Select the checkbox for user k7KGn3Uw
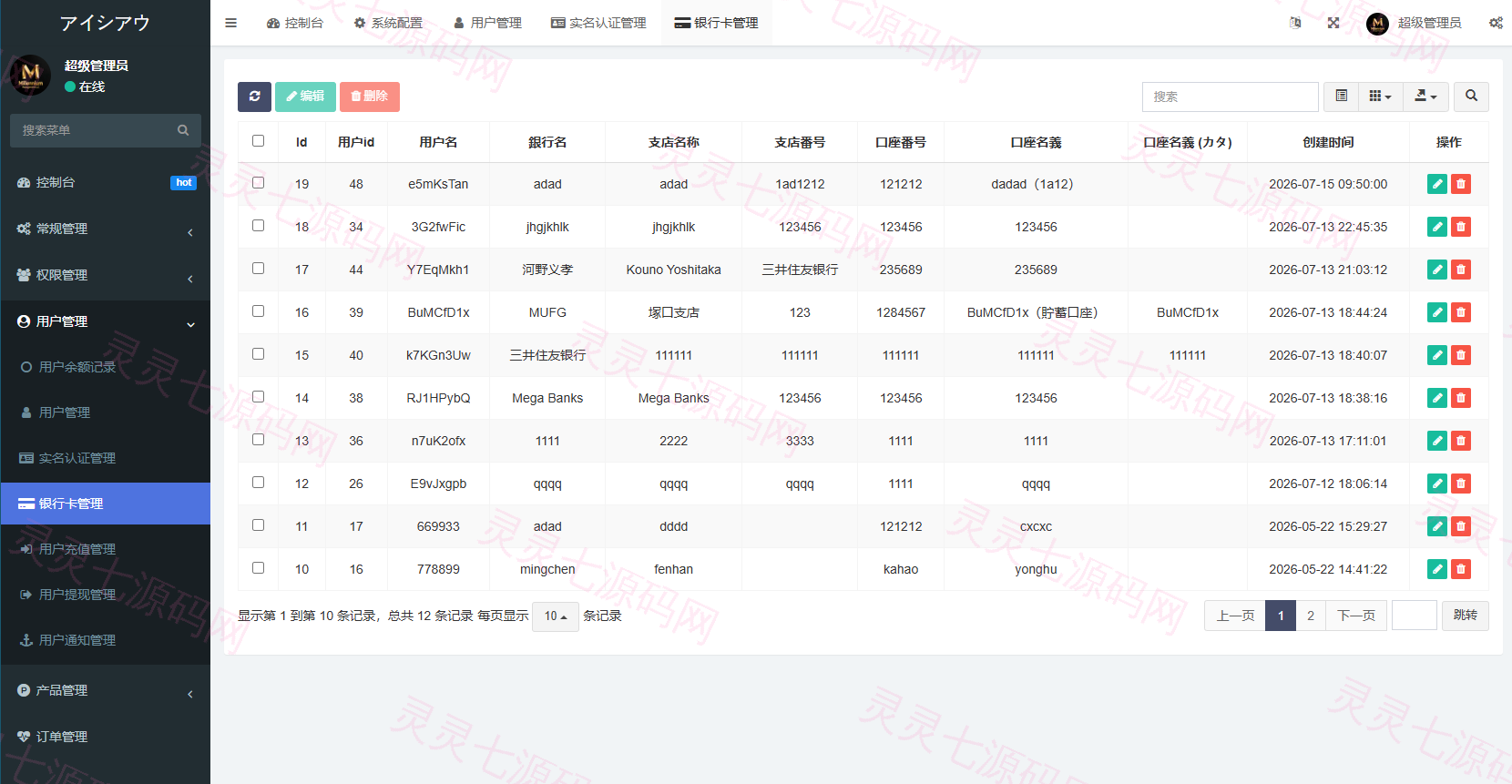1512x784 pixels. tap(259, 354)
